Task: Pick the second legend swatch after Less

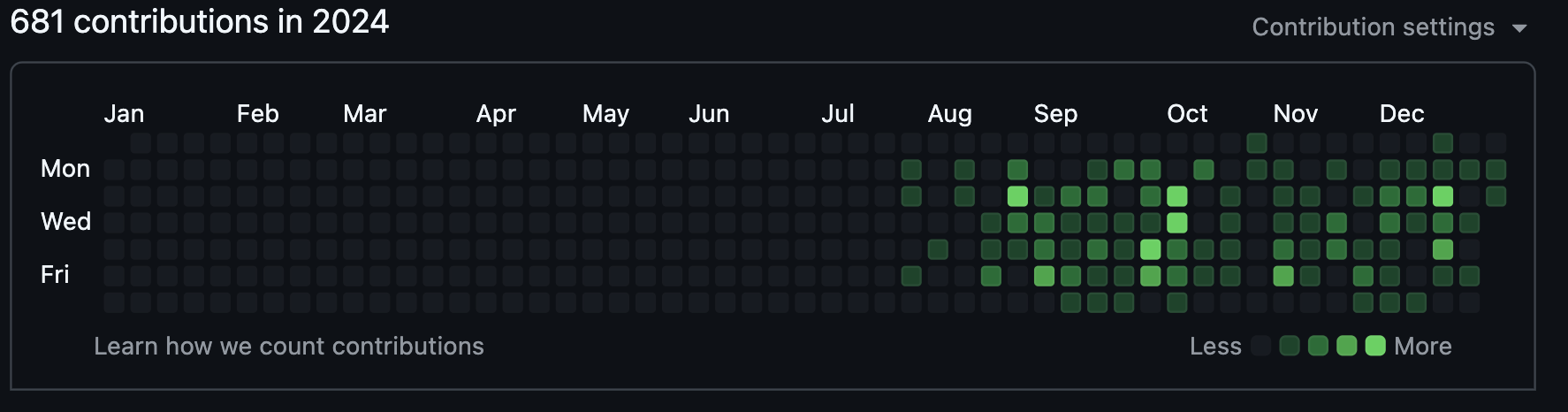Action: (x=1290, y=346)
